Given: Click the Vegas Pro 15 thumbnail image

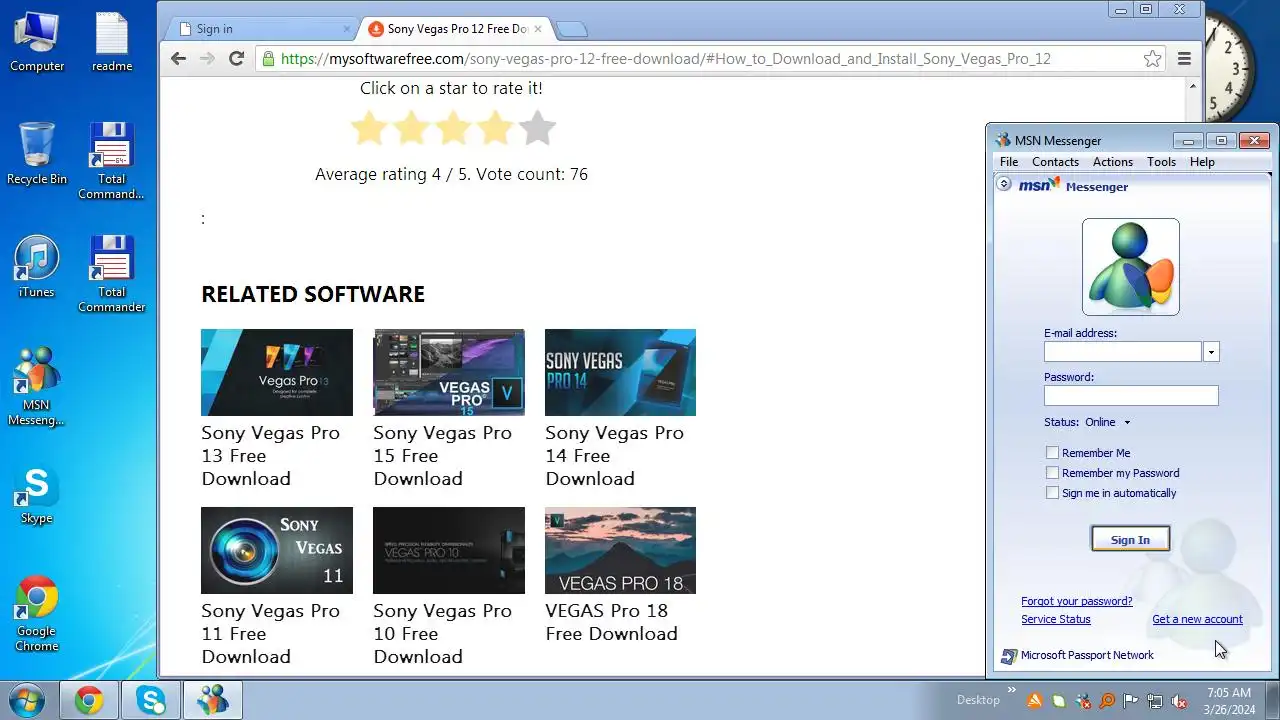Looking at the screenshot, I should [x=449, y=372].
